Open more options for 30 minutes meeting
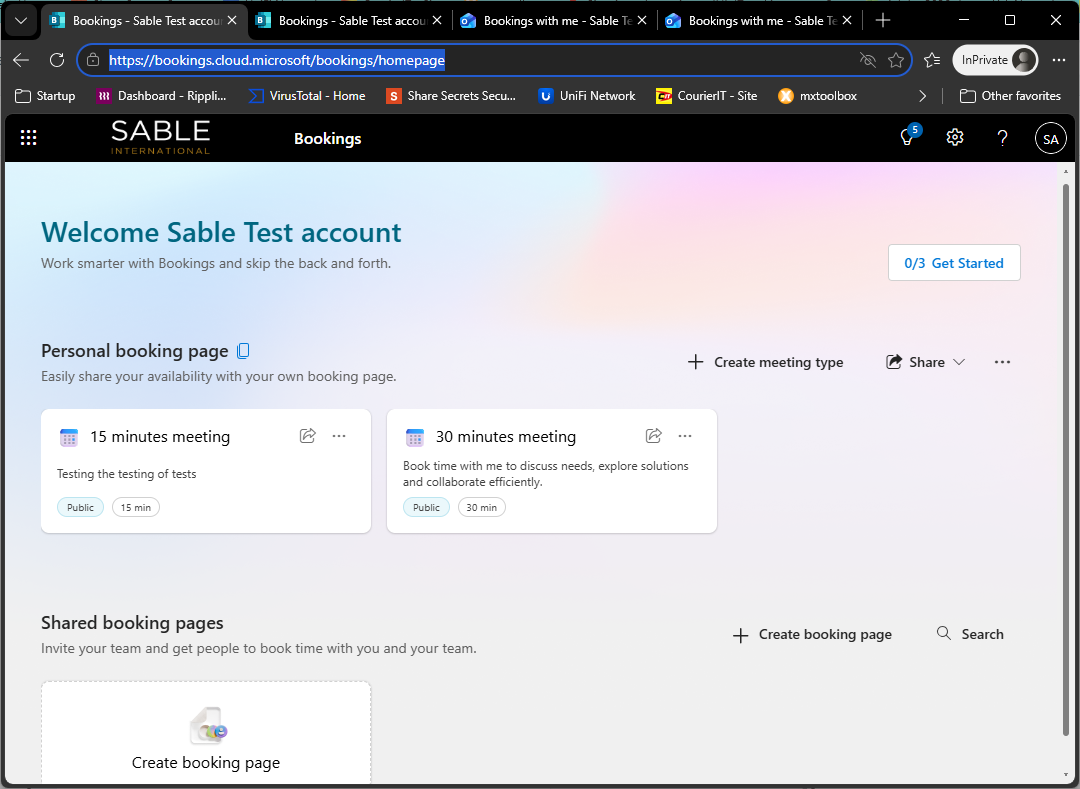This screenshot has height=789, width=1080. coord(685,436)
